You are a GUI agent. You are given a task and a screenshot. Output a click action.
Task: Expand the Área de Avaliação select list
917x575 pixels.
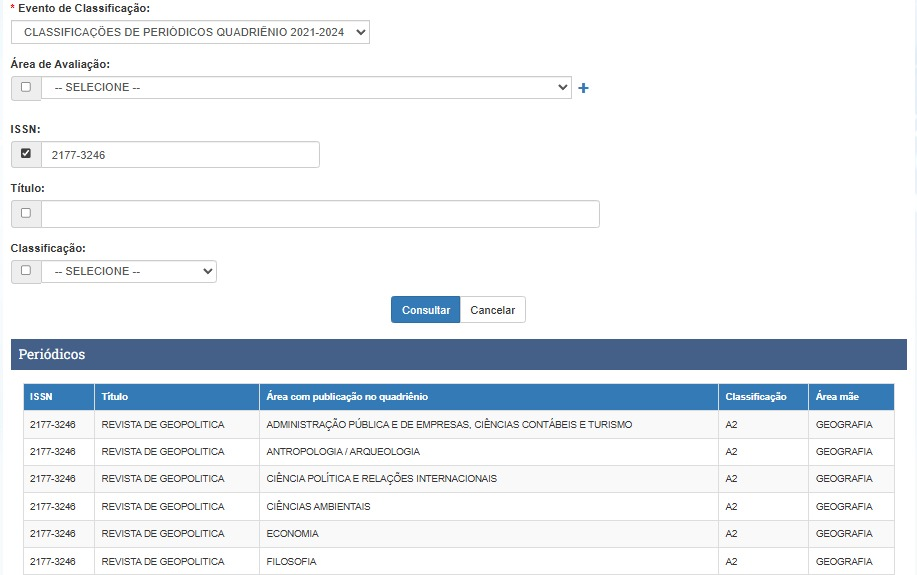click(306, 88)
